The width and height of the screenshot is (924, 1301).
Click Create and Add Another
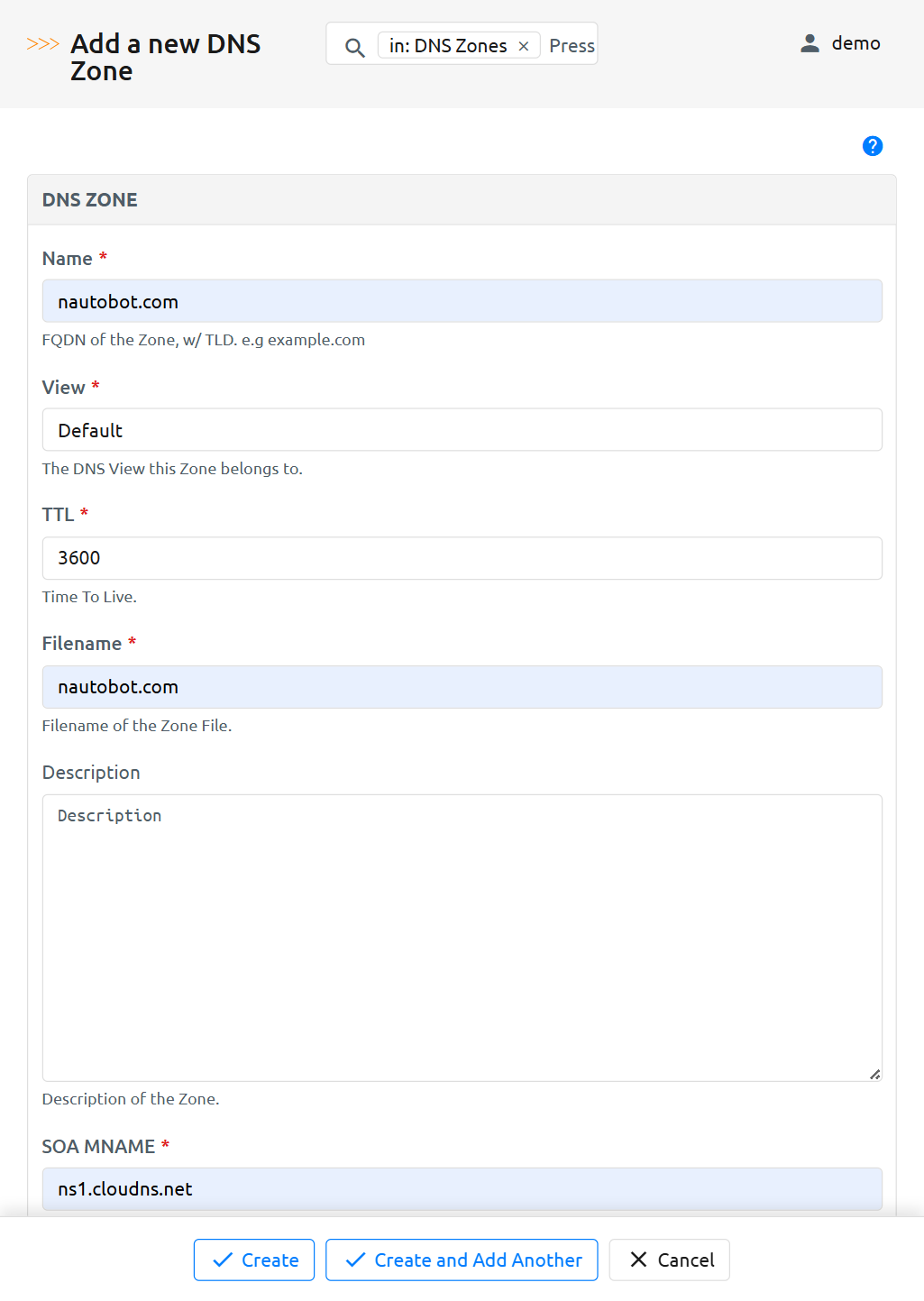461,1260
